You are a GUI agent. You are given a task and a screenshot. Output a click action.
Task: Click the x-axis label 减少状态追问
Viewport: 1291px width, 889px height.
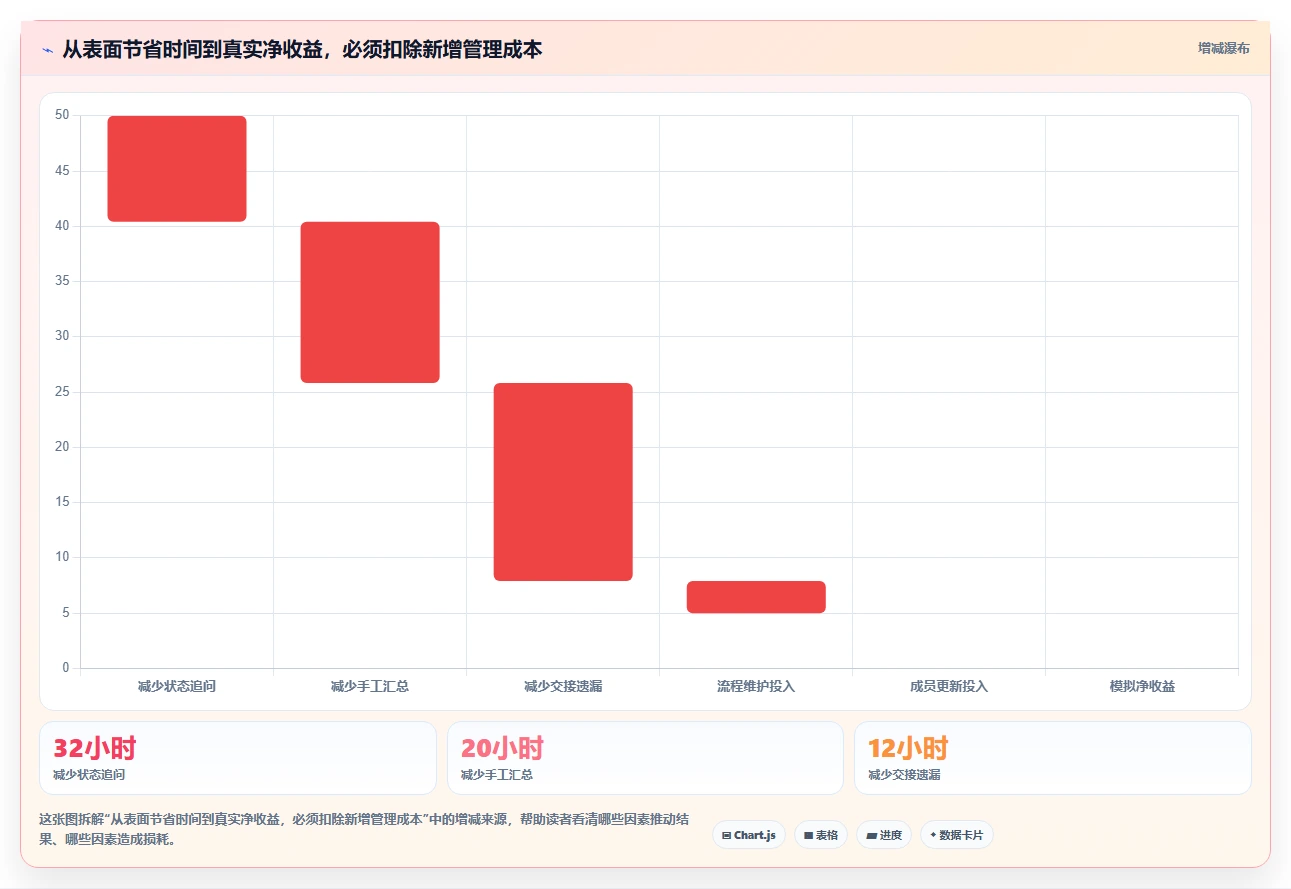click(177, 687)
